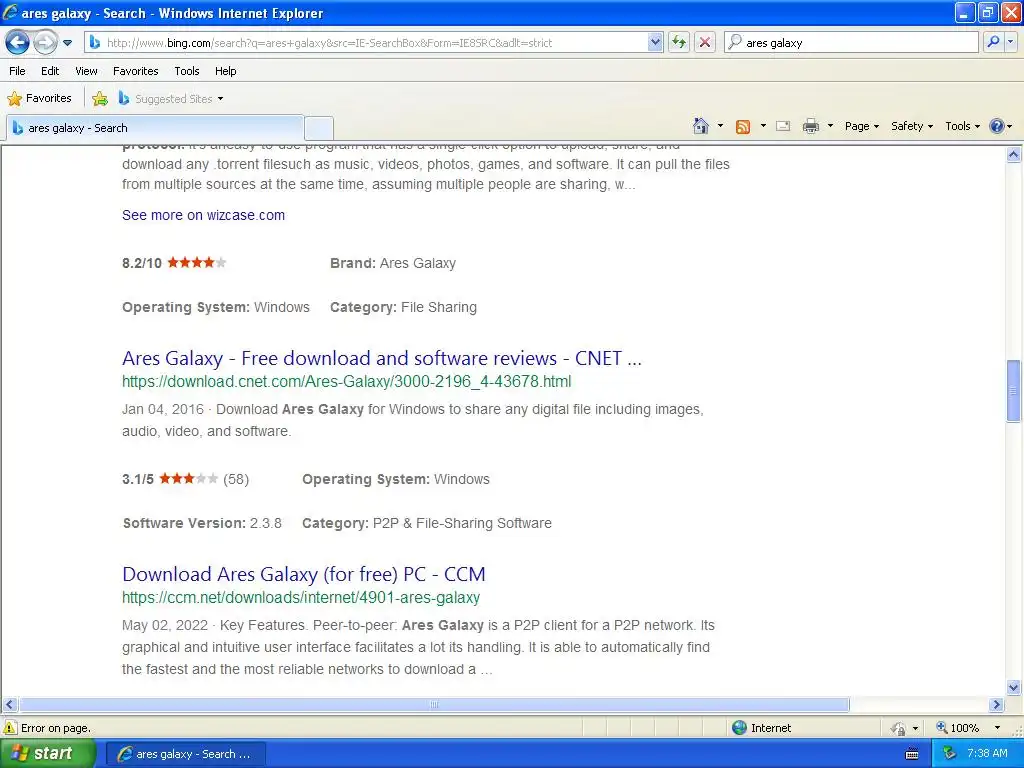Screen dimensions: 1024x768
Task: Click the Read Mail icon
Action: coord(783,126)
